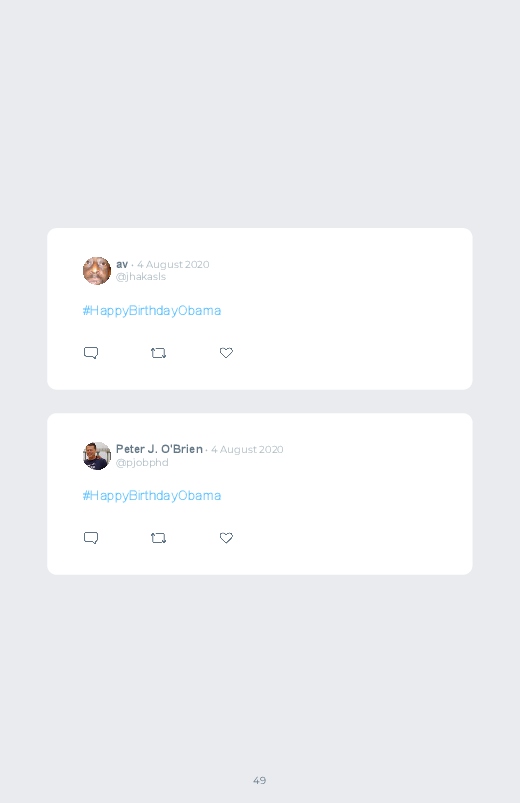Screen dimensions: 520x803
Task: Open the @jhakasls handle
Action: (141, 277)
